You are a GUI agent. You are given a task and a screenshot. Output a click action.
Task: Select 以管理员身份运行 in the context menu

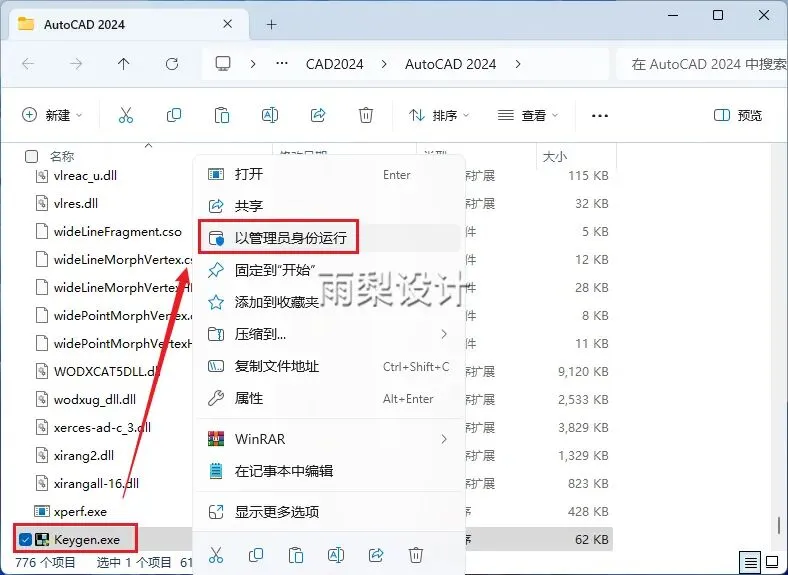click(329, 238)
